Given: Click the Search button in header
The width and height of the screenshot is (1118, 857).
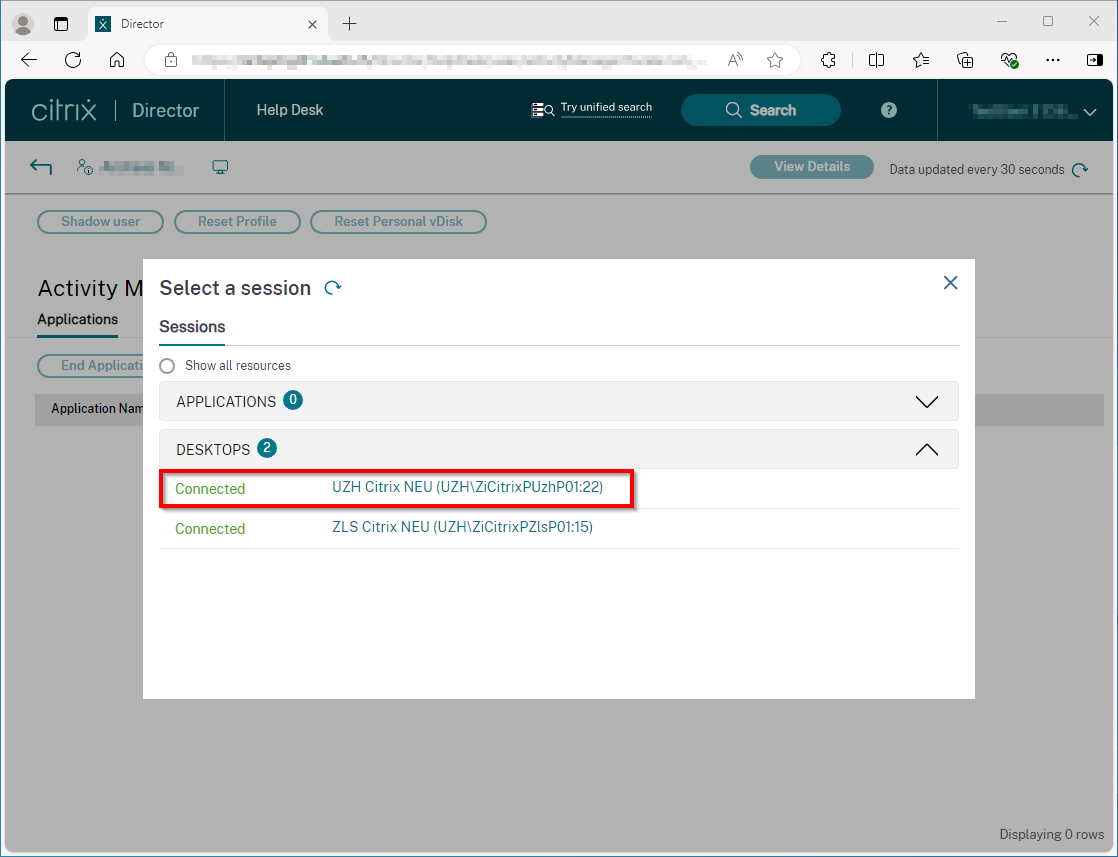Looking at the screenshot, I should point(760,110).
